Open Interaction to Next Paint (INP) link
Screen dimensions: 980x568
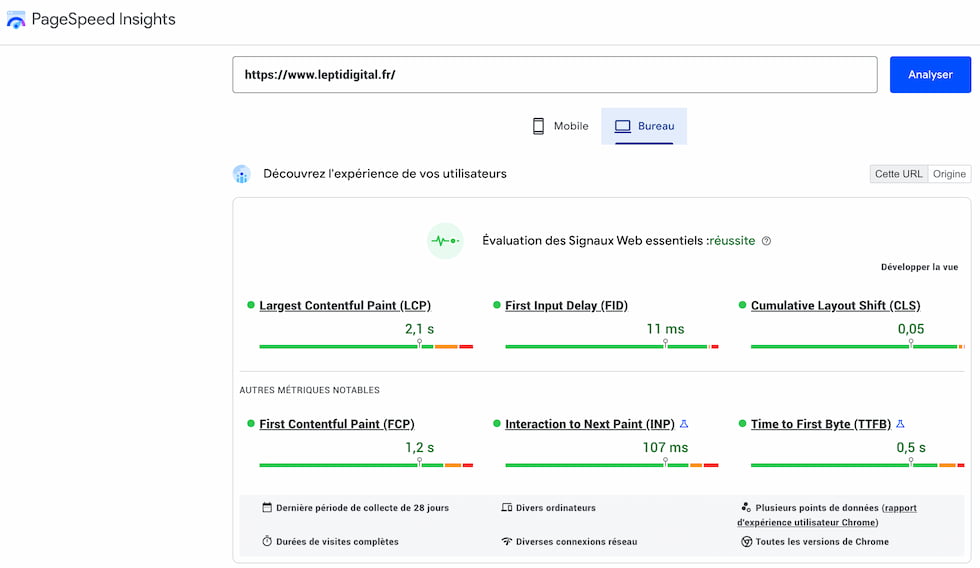[589, 424]
